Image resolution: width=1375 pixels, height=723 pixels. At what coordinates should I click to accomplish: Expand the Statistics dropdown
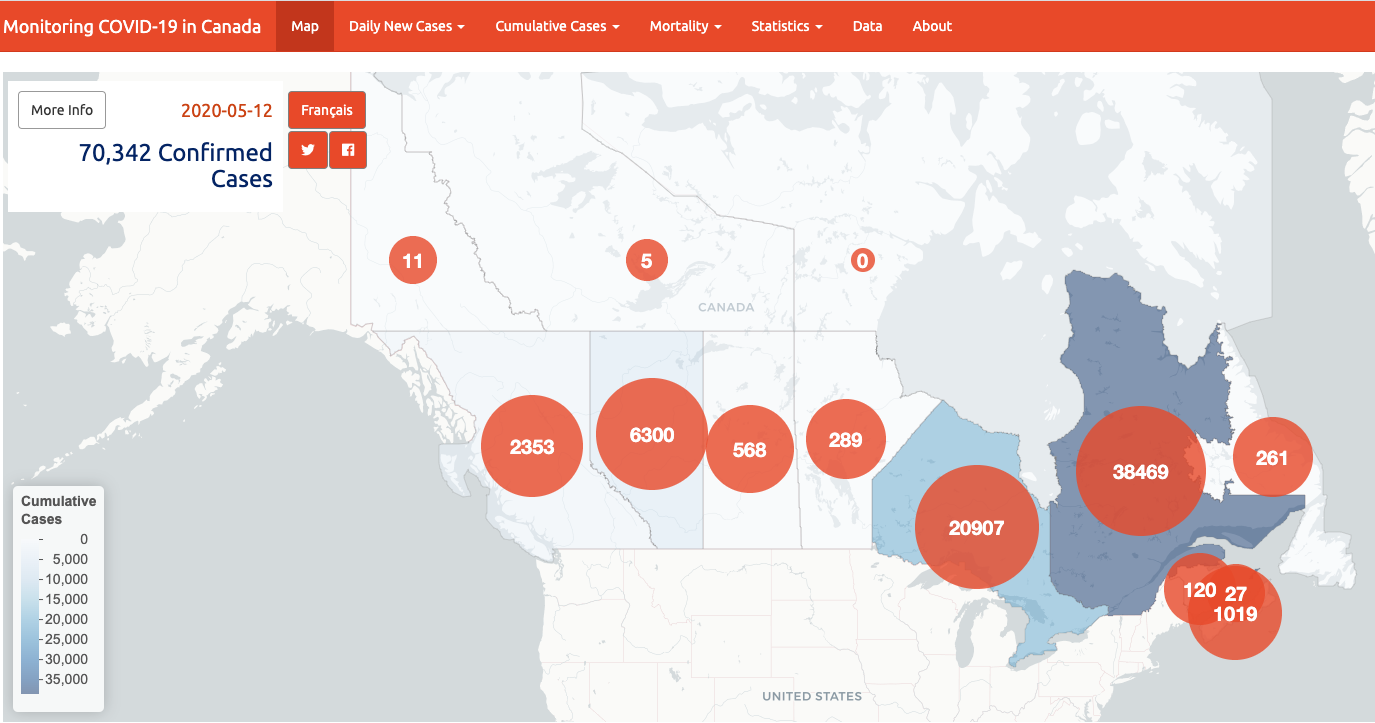pos(787,26)
